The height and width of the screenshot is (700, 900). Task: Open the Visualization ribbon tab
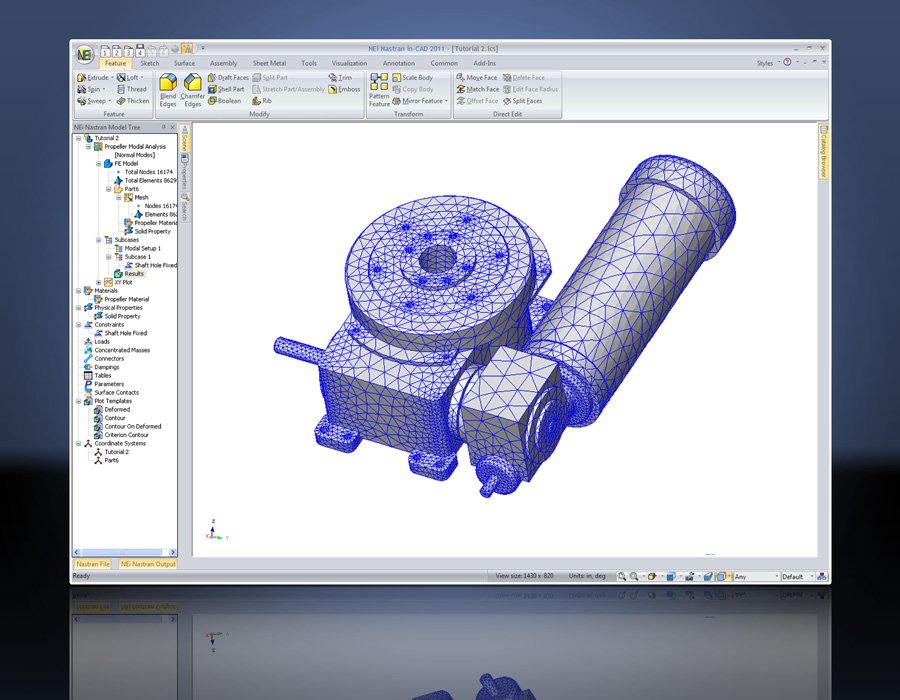coord(349,63)
